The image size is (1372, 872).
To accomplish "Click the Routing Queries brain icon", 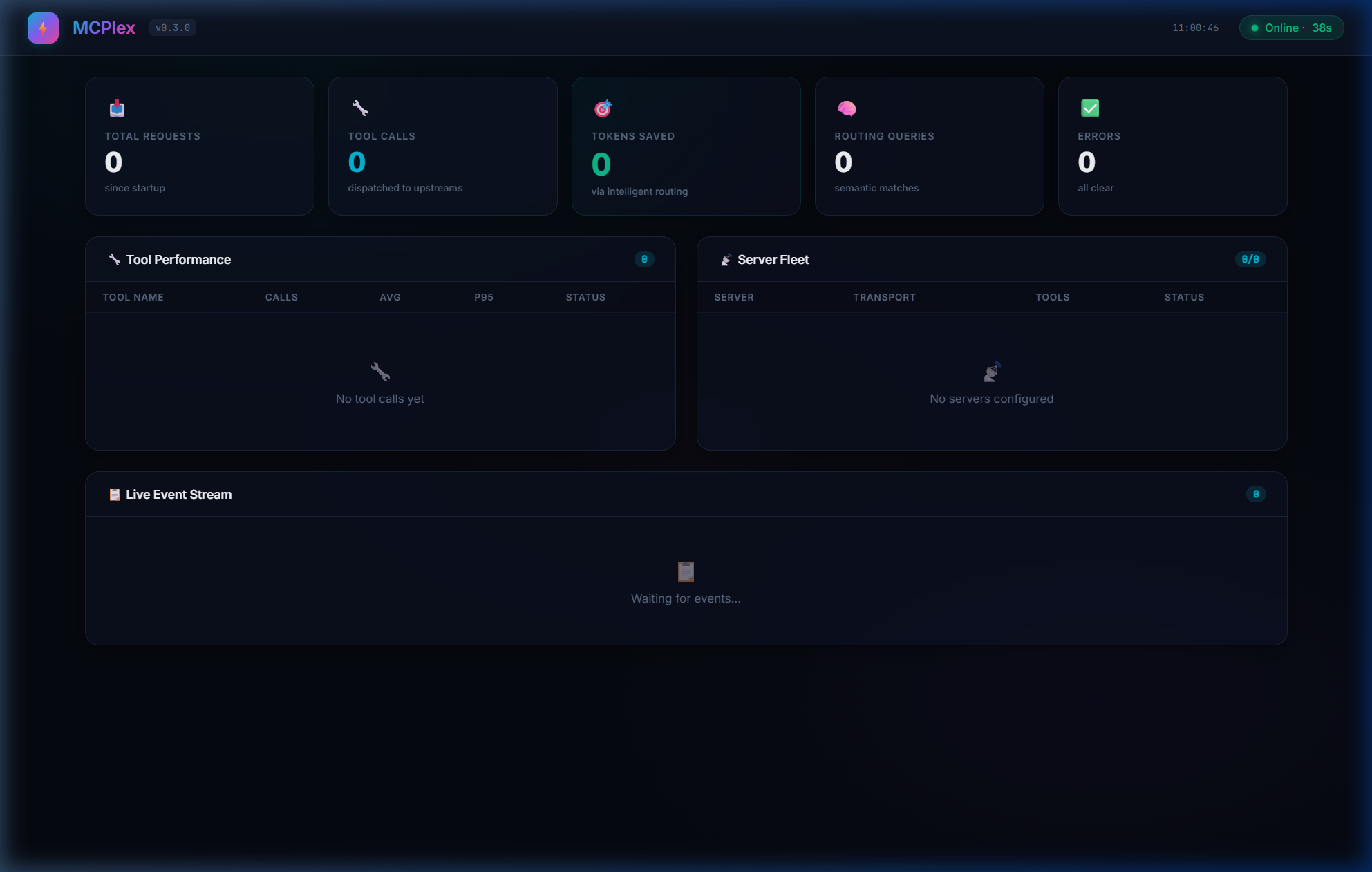I will 847,108.
